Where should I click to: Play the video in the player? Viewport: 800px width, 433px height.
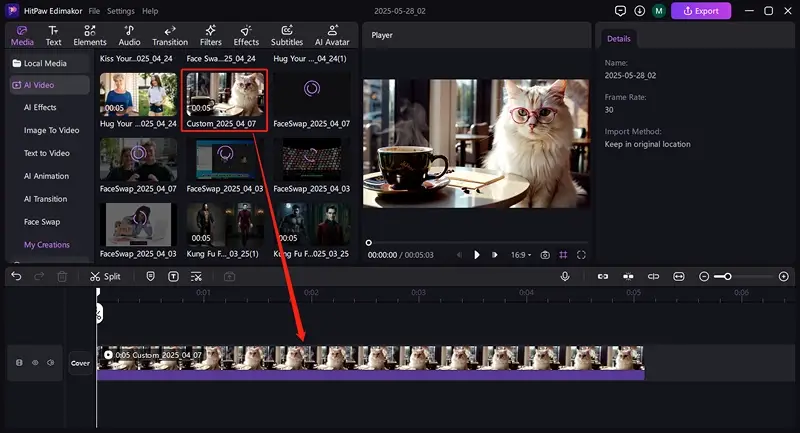point(477,254)
